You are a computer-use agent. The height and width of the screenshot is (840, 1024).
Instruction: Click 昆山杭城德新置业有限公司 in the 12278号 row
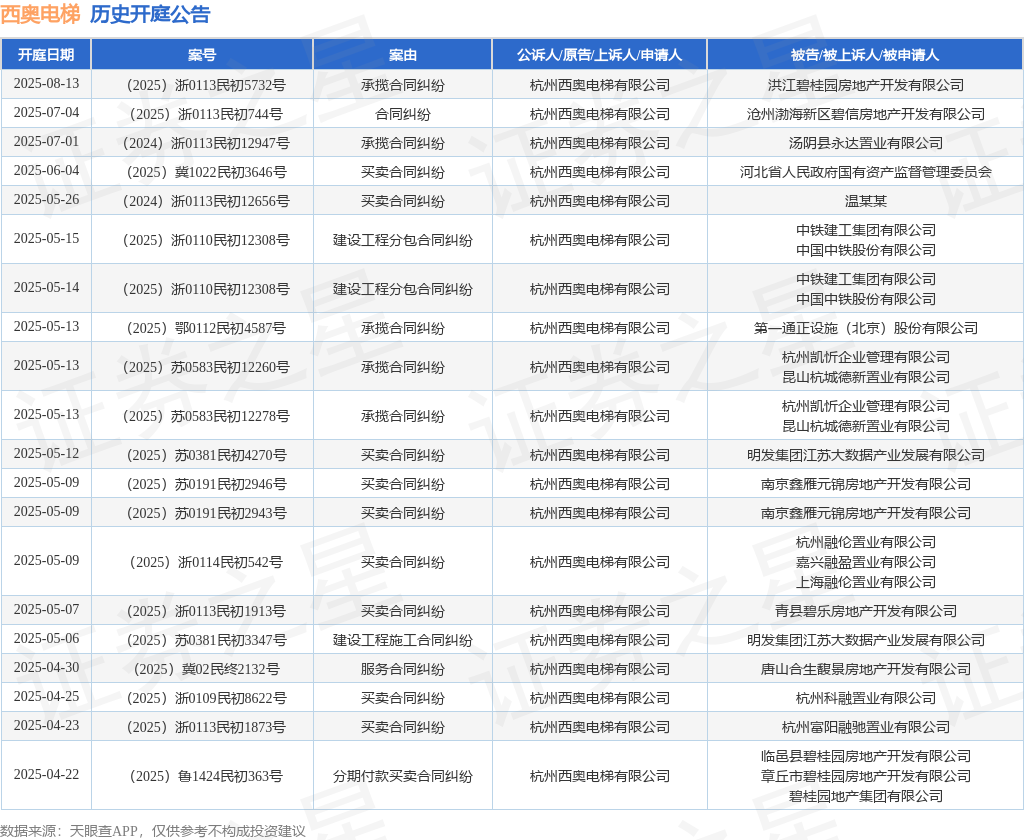865,426
